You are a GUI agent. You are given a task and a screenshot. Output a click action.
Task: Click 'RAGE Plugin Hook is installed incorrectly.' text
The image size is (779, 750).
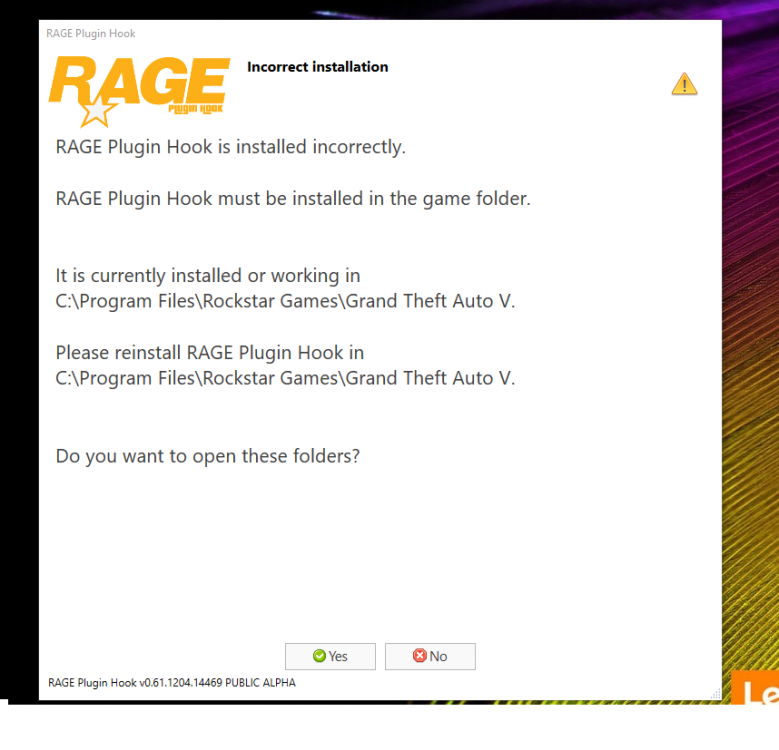click(231, 147)
